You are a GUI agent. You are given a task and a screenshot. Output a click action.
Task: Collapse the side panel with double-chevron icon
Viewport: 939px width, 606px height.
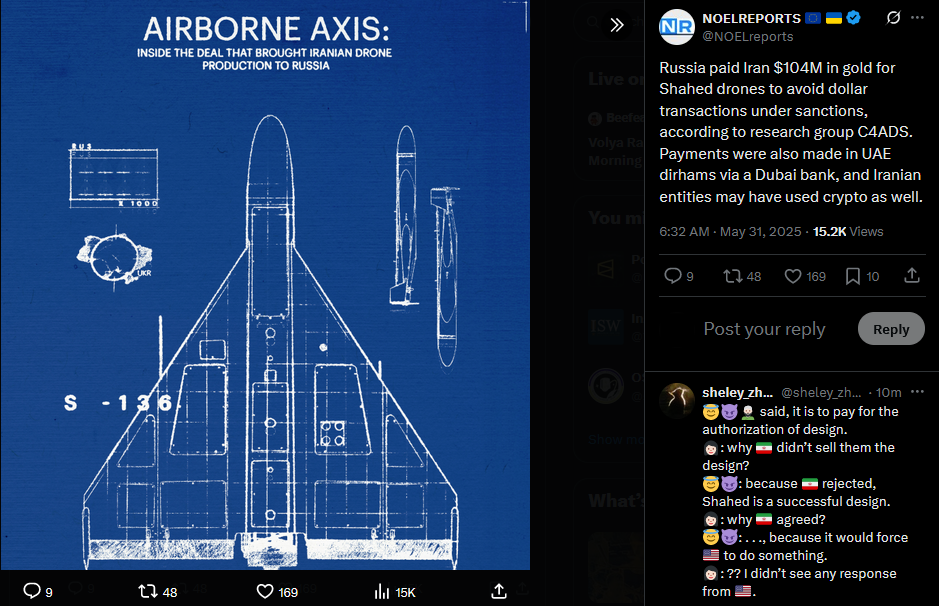(x=617, y=25)
